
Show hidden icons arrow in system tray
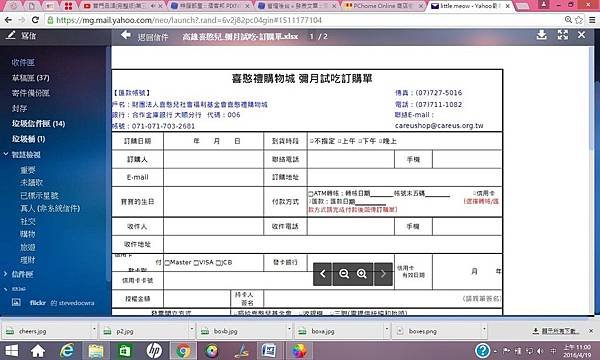click(x=496, y=351)
